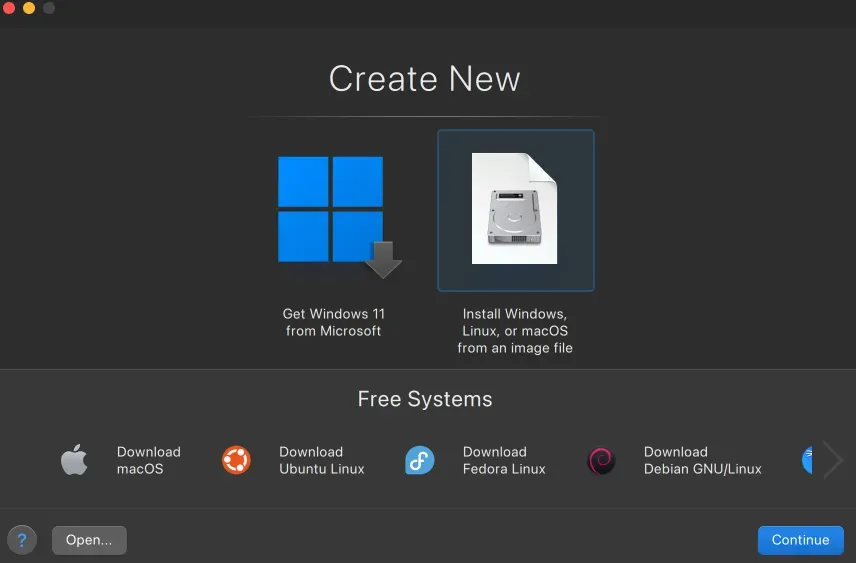Select the Windows 11 logo download icon
The height and width of the screenshot is (563, 856).
pyautogui.click(x=340, y=217)
